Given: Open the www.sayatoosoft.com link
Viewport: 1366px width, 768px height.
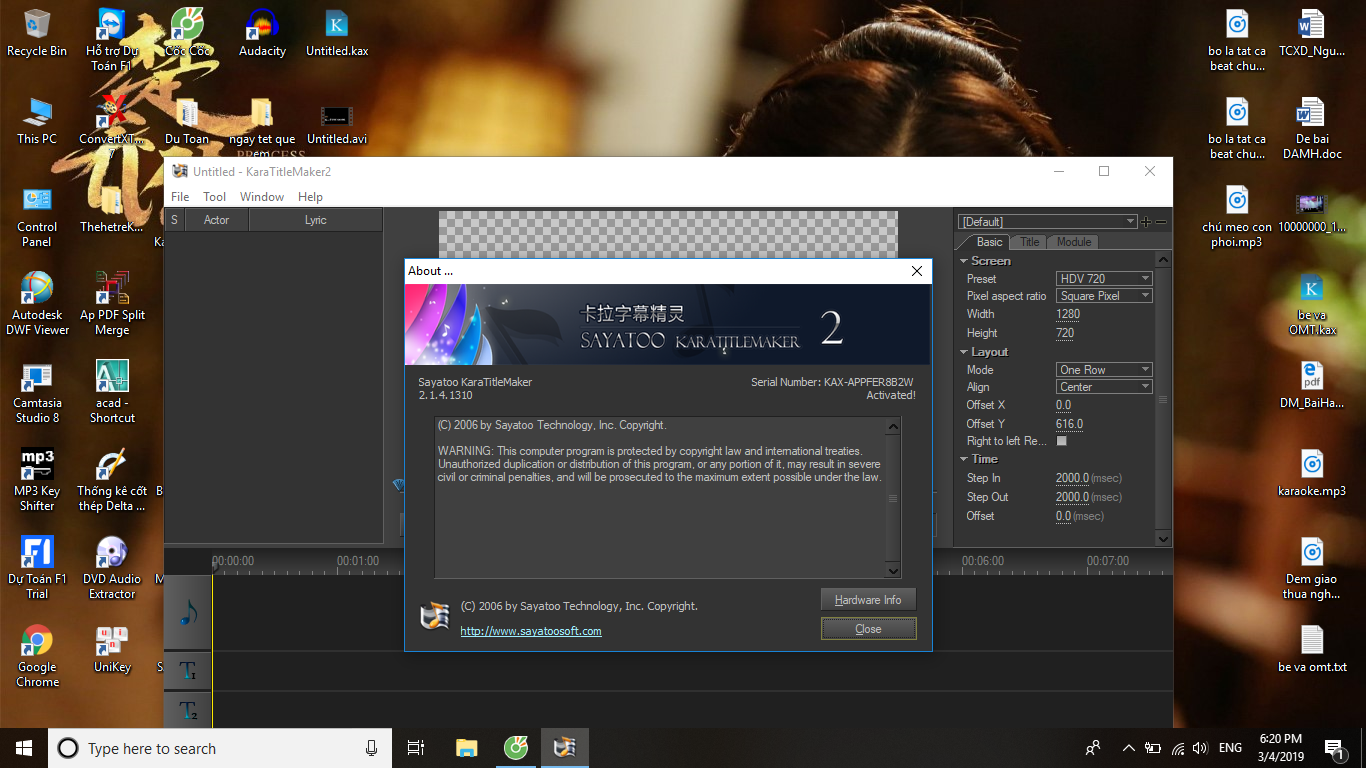Looking at the screenshot, I should coord(531,631).
